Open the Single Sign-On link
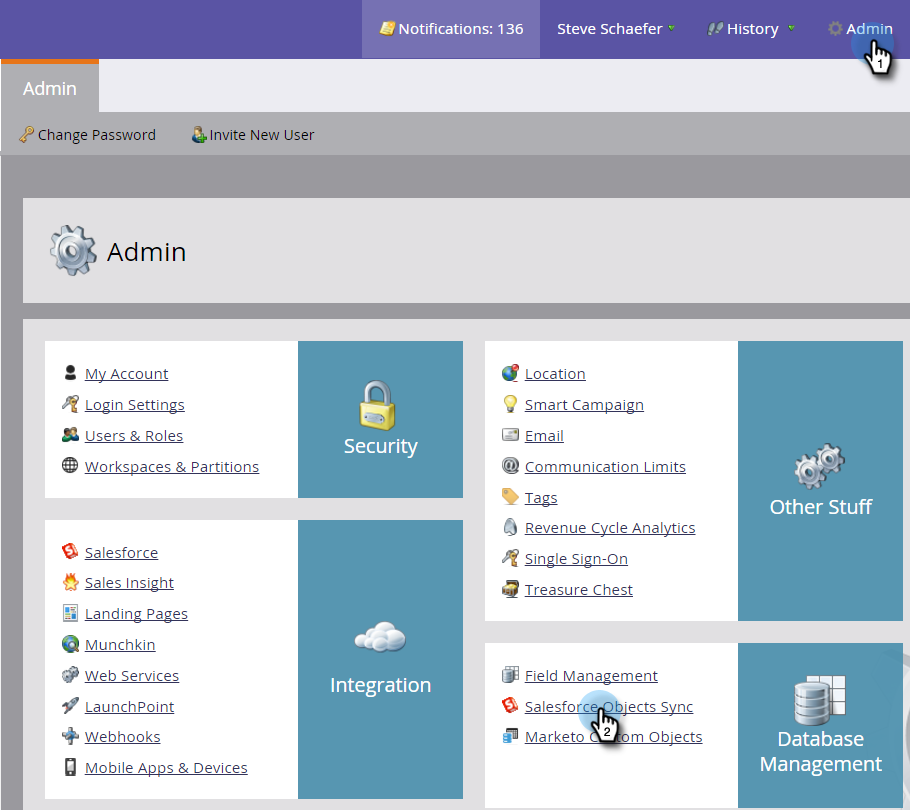Screen dimensions: 910x810 576,559
